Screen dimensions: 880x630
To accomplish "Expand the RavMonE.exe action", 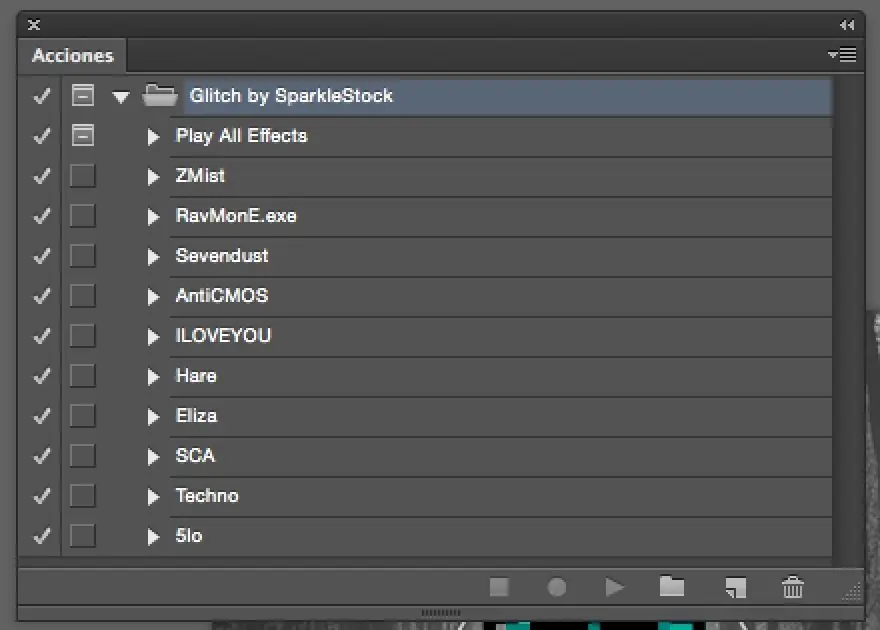I will 153,217.
